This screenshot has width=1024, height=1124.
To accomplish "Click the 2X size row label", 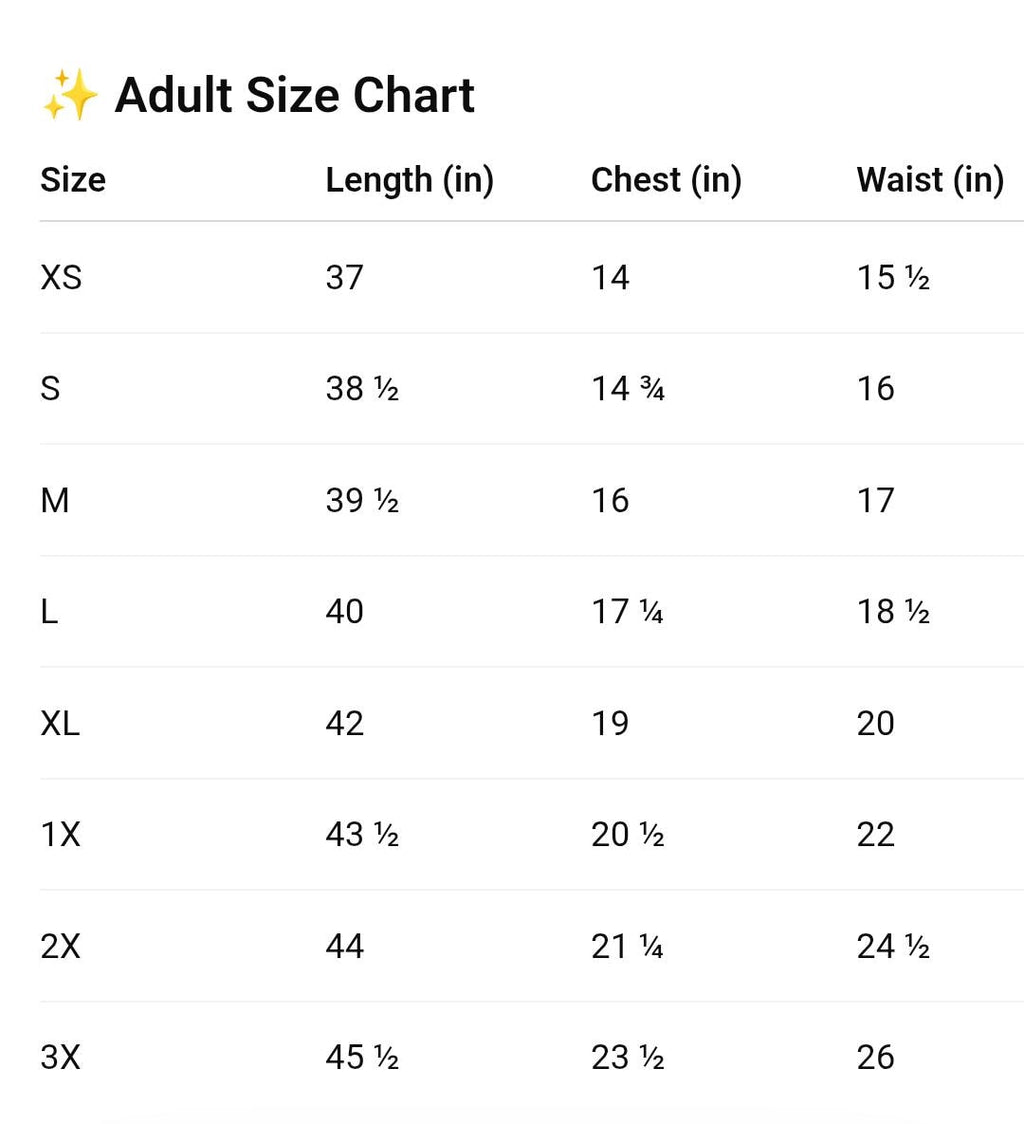I will (61, 946).
